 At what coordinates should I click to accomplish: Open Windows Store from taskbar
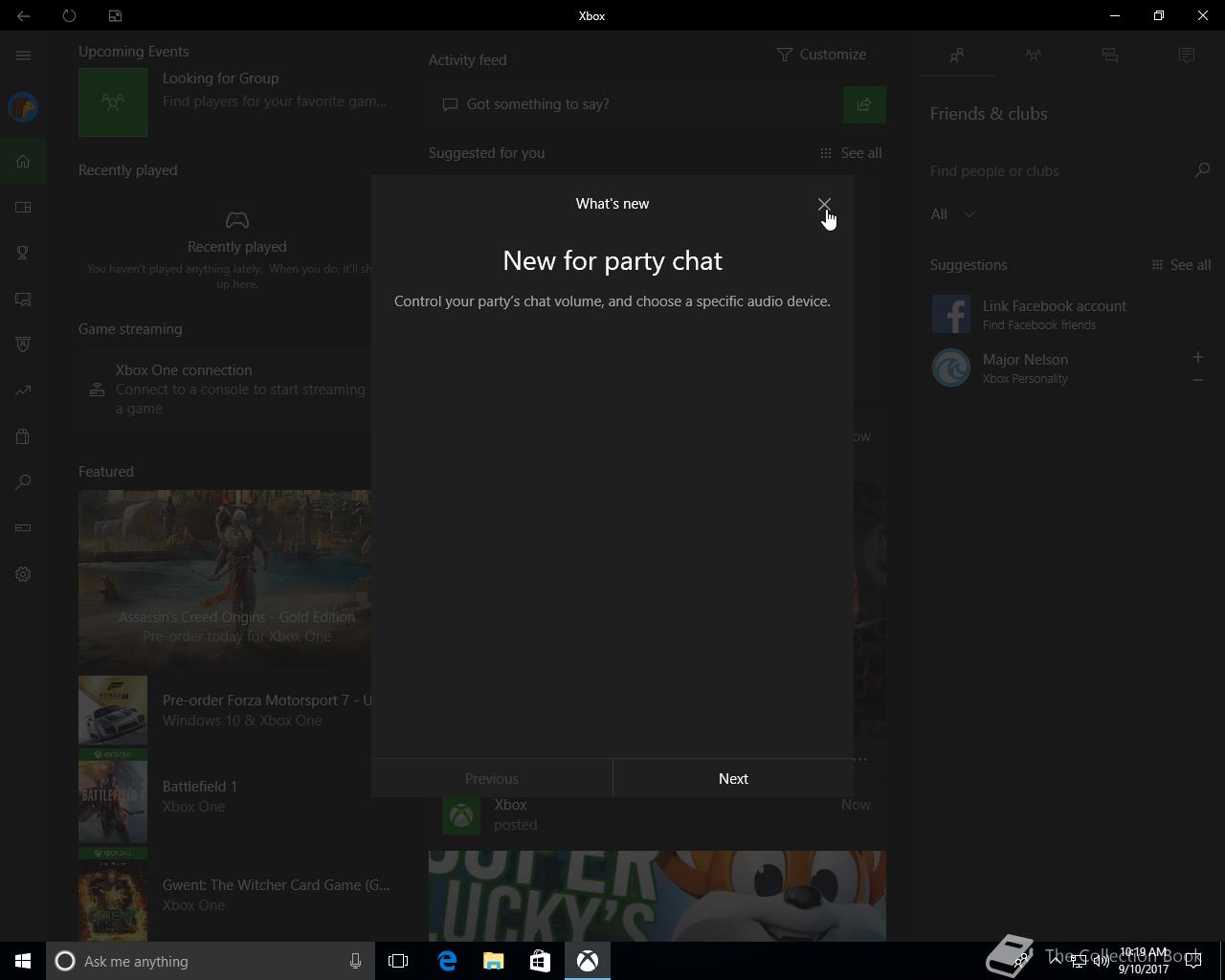[x=540, y=961]
